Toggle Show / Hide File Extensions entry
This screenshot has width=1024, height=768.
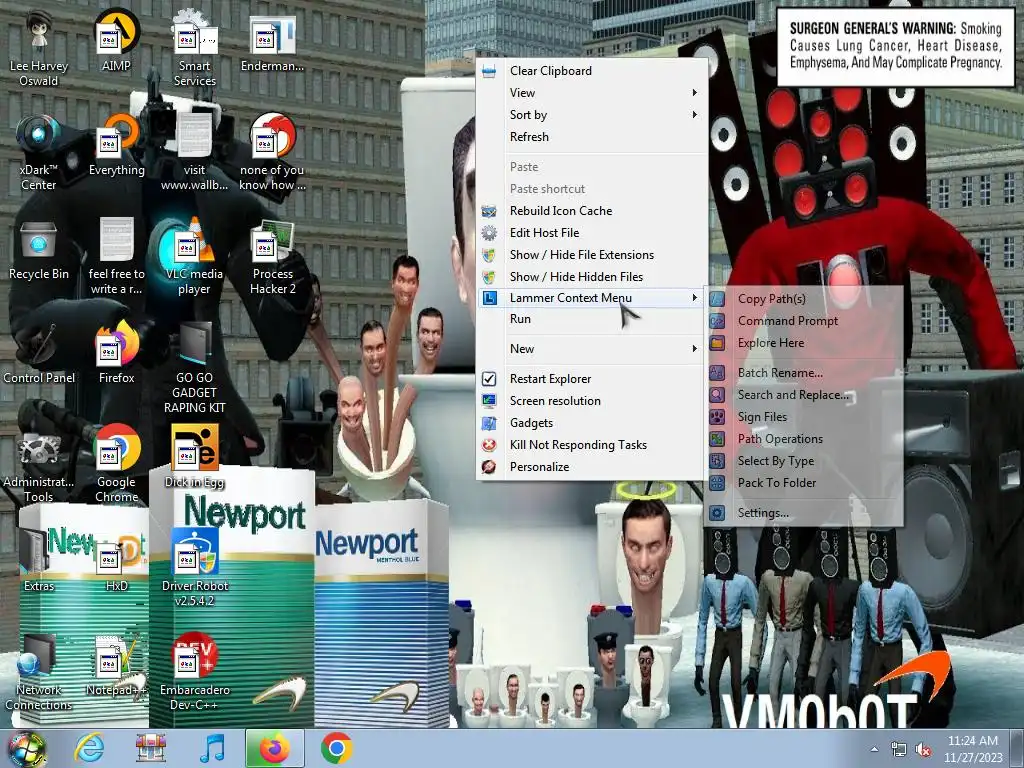(592, 255)
